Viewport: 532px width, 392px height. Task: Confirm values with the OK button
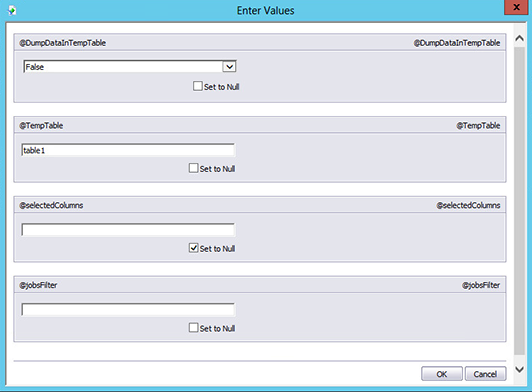click(x=442, y=374)
